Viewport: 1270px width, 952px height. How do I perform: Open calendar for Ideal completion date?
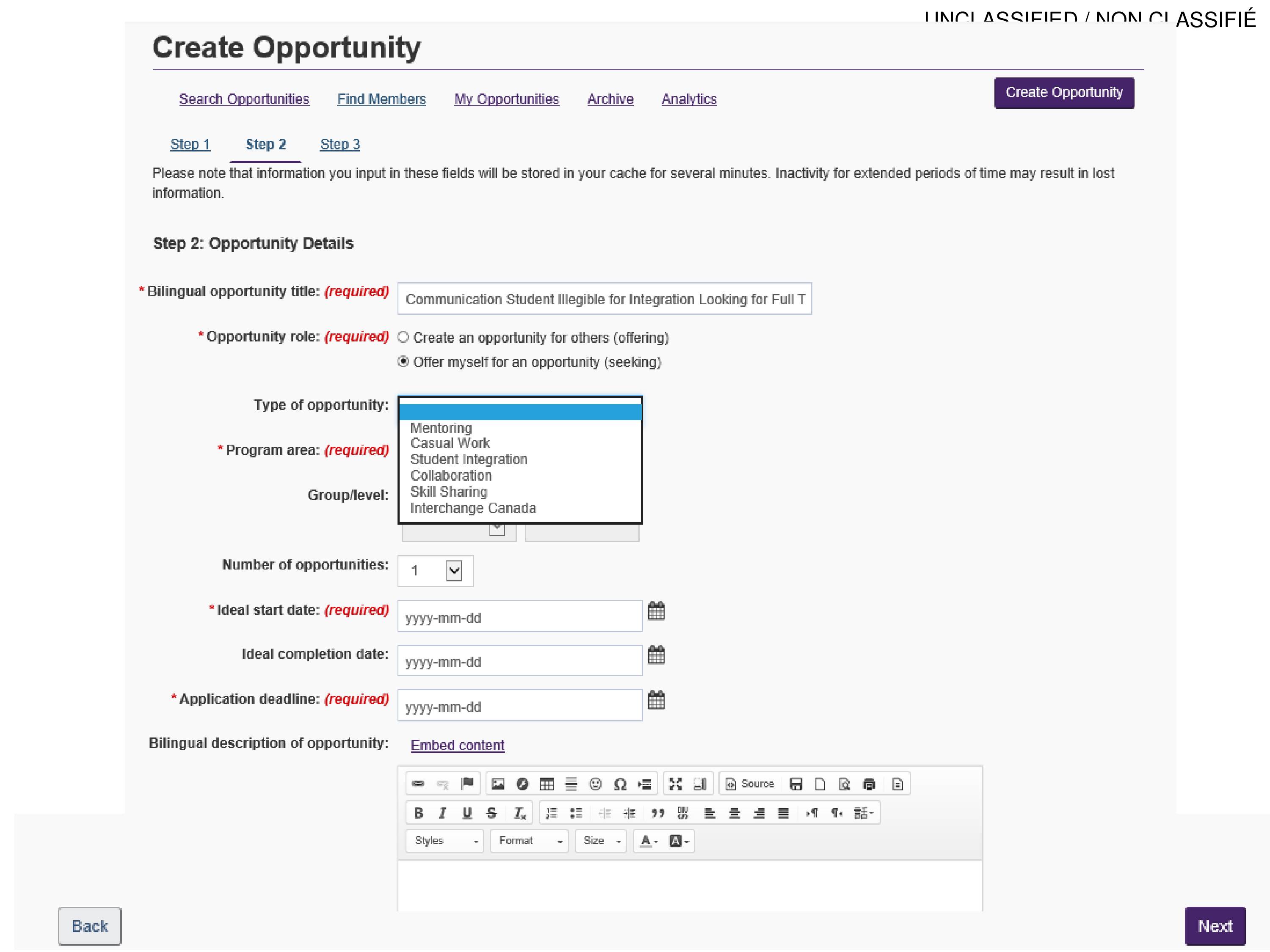tap(656, 655)
